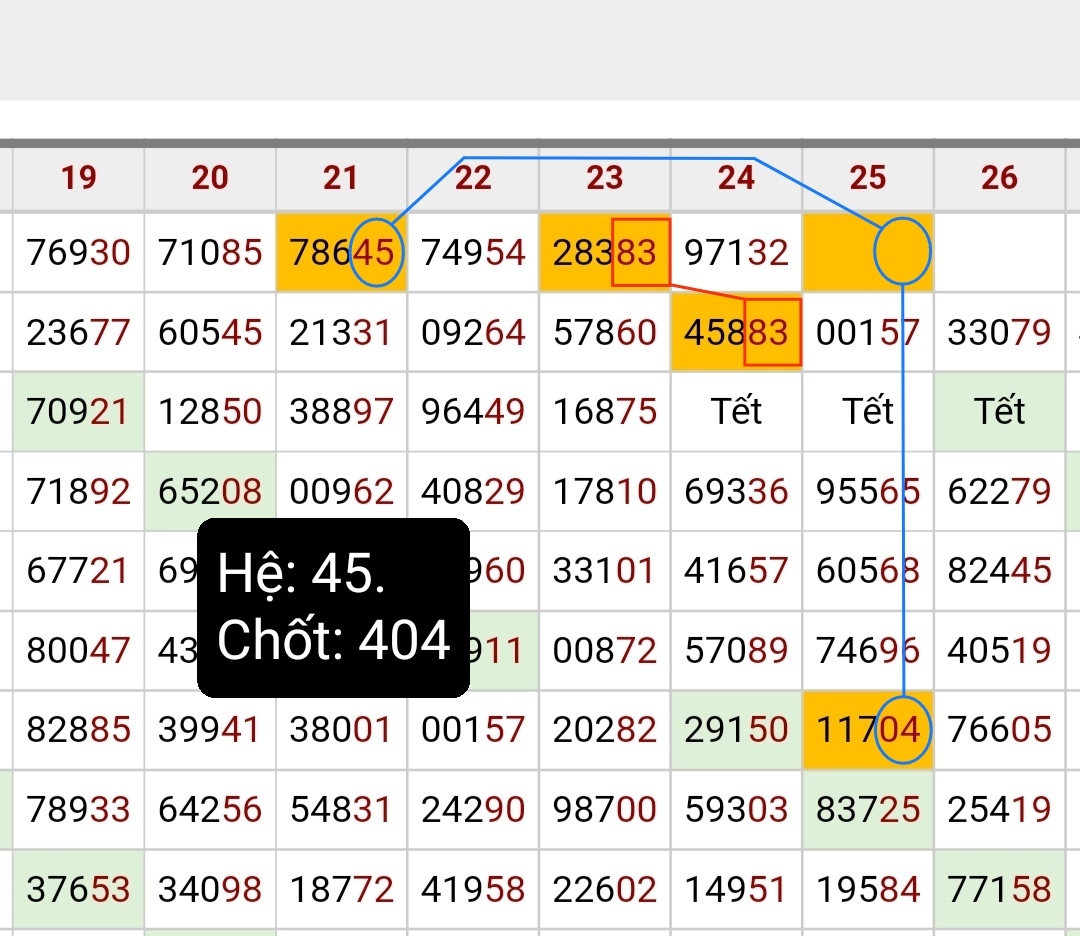Select column header 22
1080x936 pixels.
tap(473, 178)
